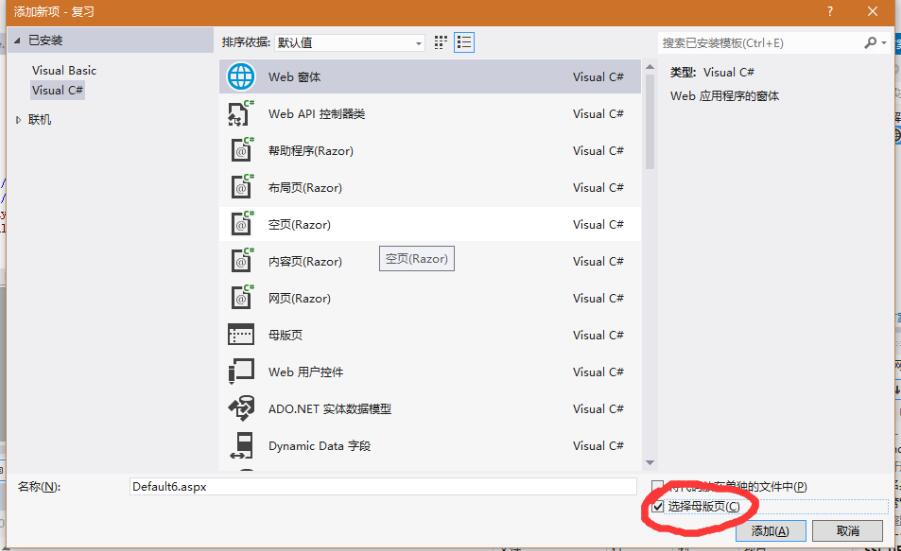
Task: Collapse the 已安装 tree node
Action: 17,40
